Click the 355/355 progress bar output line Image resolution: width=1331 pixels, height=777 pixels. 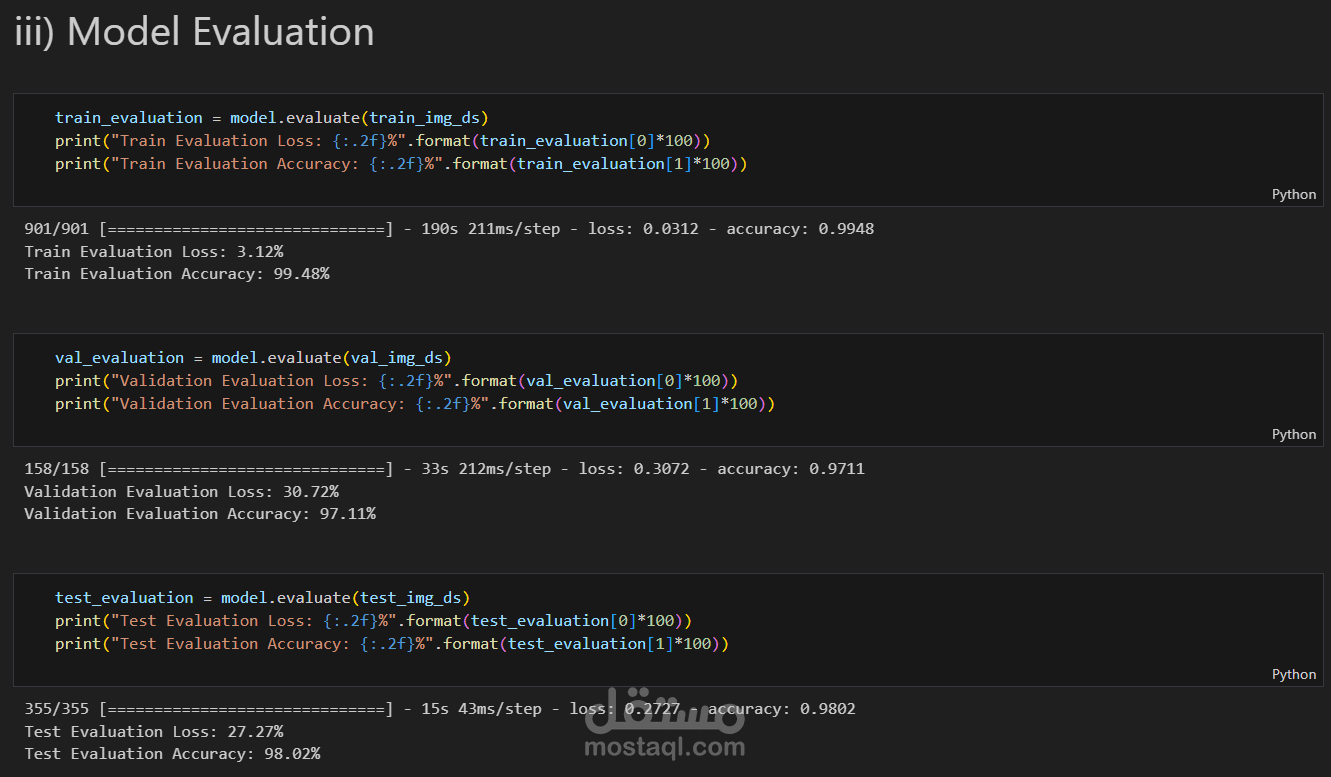440,709
